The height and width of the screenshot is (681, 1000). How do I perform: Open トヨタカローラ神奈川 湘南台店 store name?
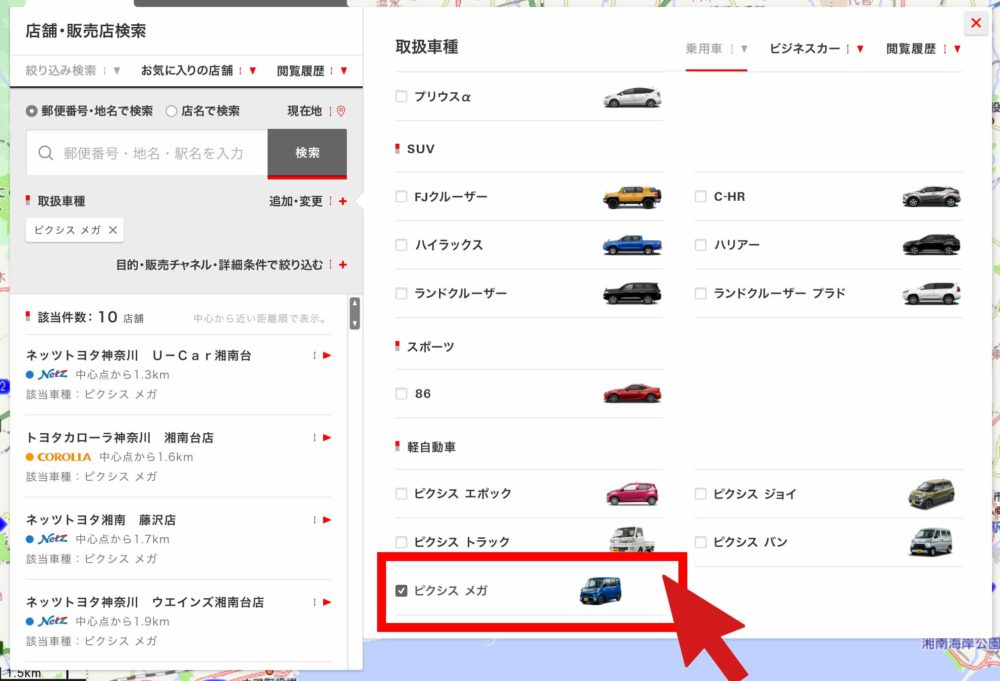119,437
